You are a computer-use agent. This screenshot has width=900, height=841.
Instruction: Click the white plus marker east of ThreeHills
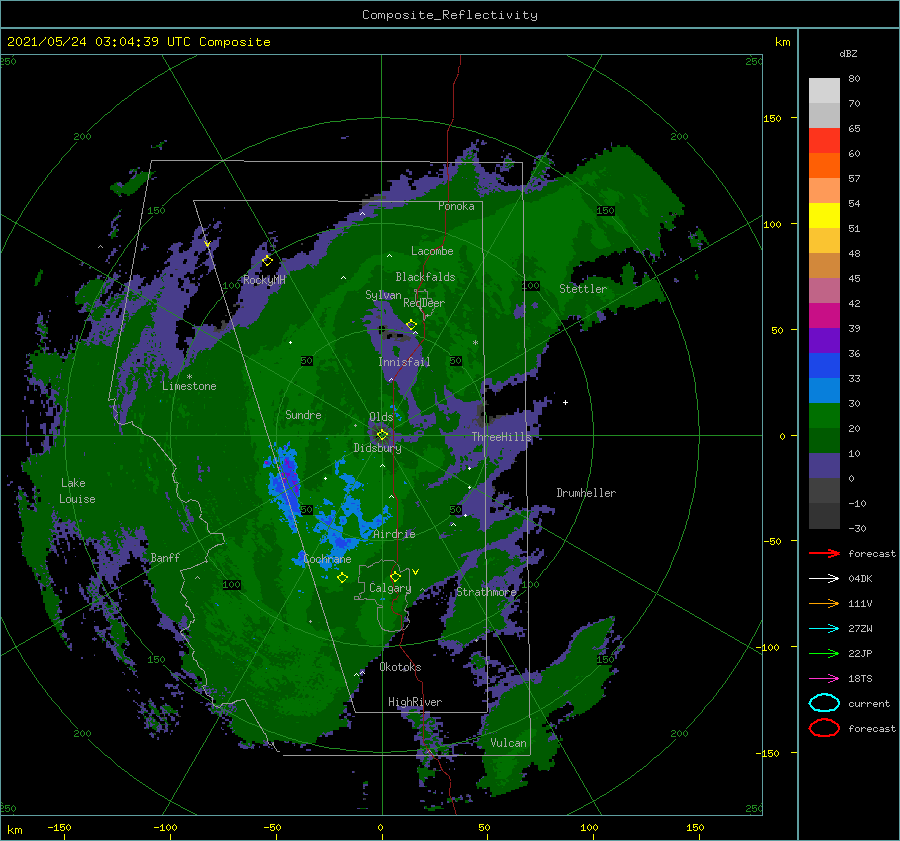(565, 402)
